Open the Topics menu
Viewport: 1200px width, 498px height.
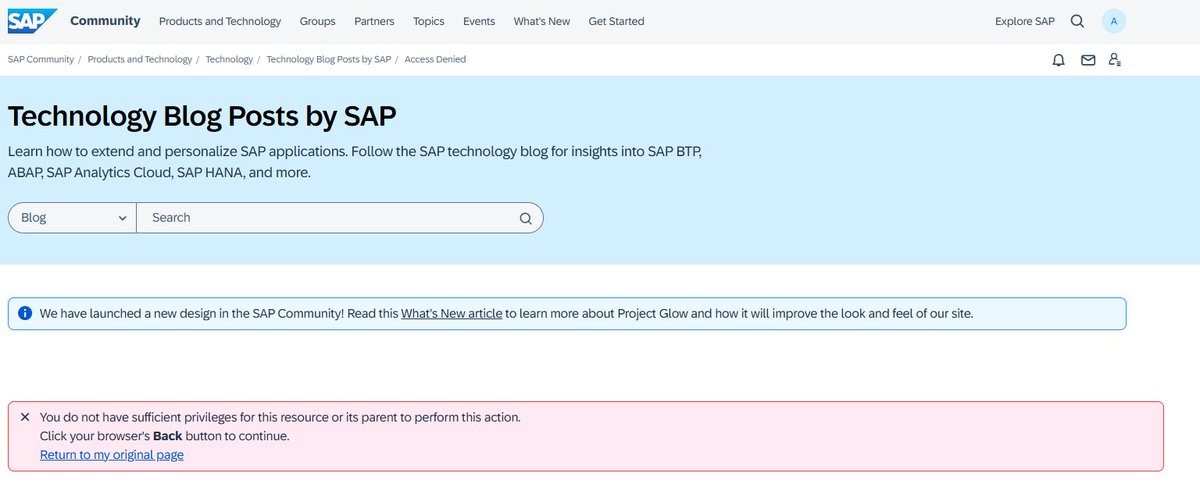[x=429, y=21]
